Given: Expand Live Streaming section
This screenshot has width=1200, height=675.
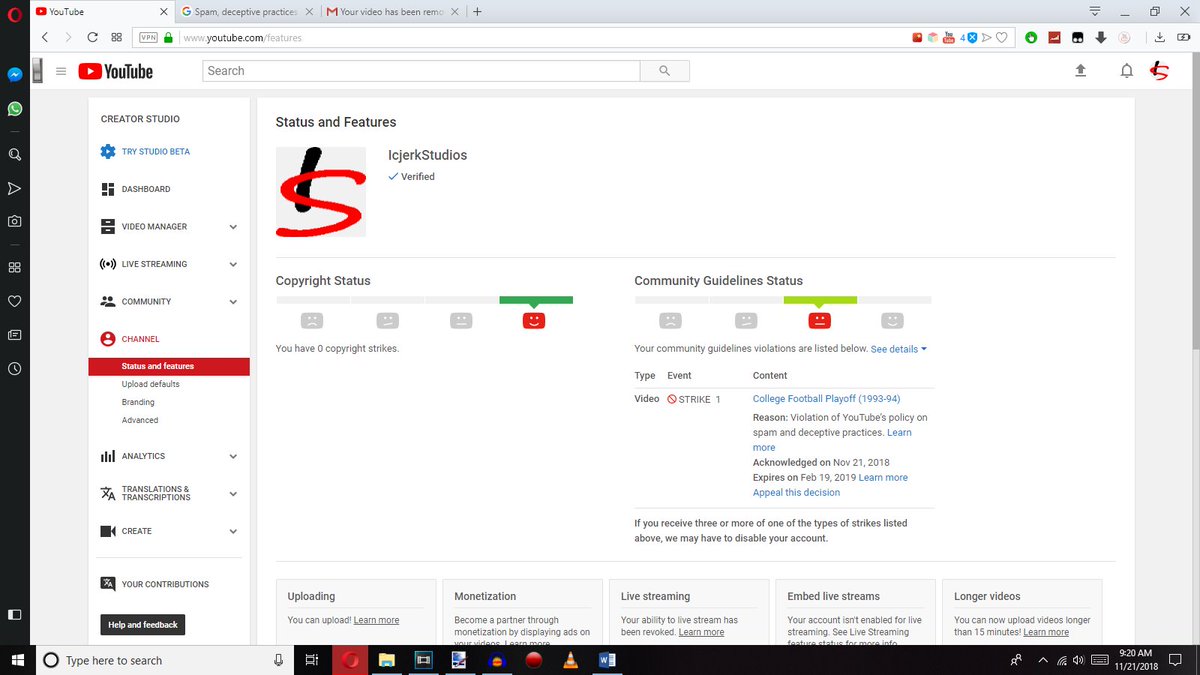Looking at the screenshot, I should (x=233, y=264).
